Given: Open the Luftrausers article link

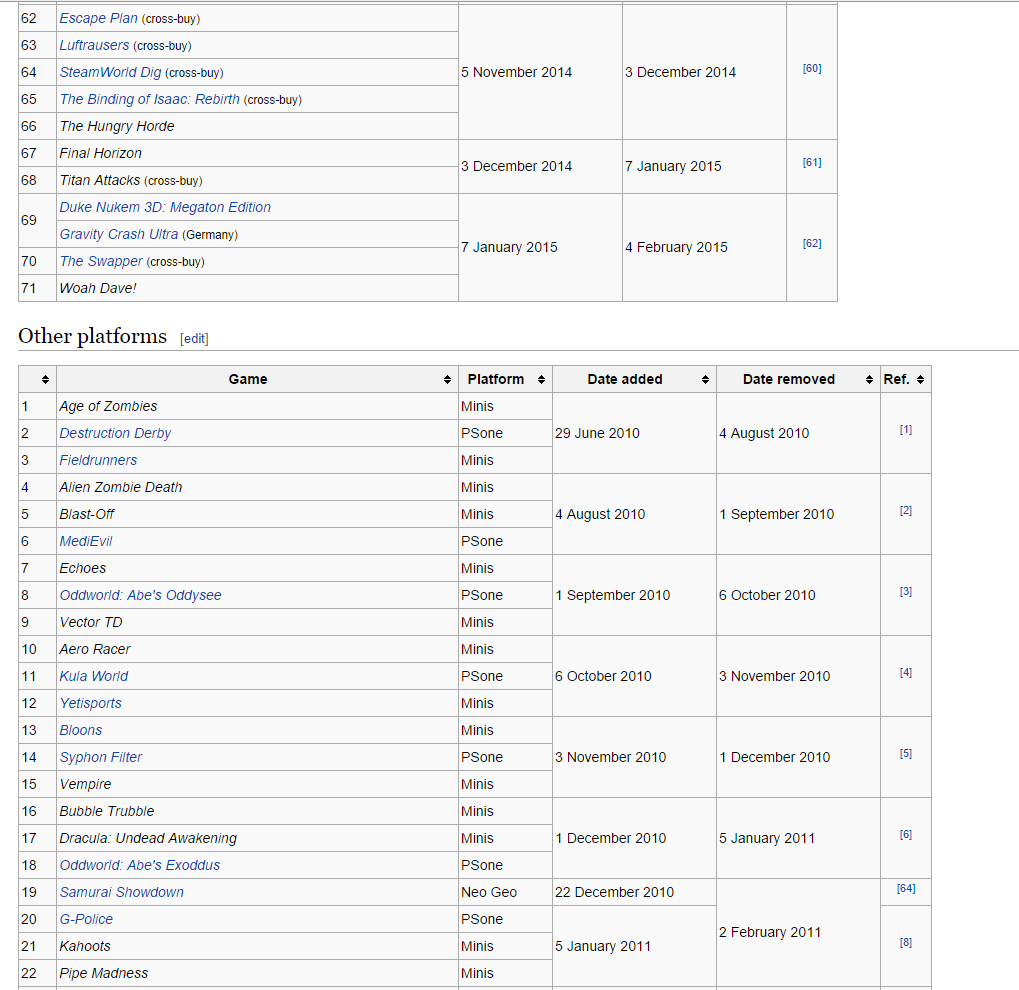Looking at the screenshot, I should [94, 45].
